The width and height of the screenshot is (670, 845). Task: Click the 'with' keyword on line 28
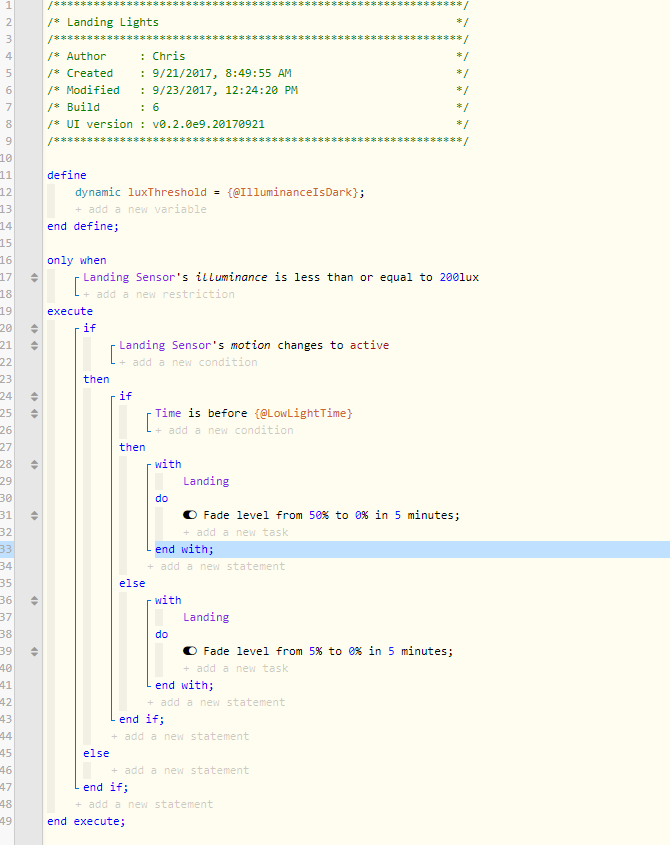click(168, 464)
